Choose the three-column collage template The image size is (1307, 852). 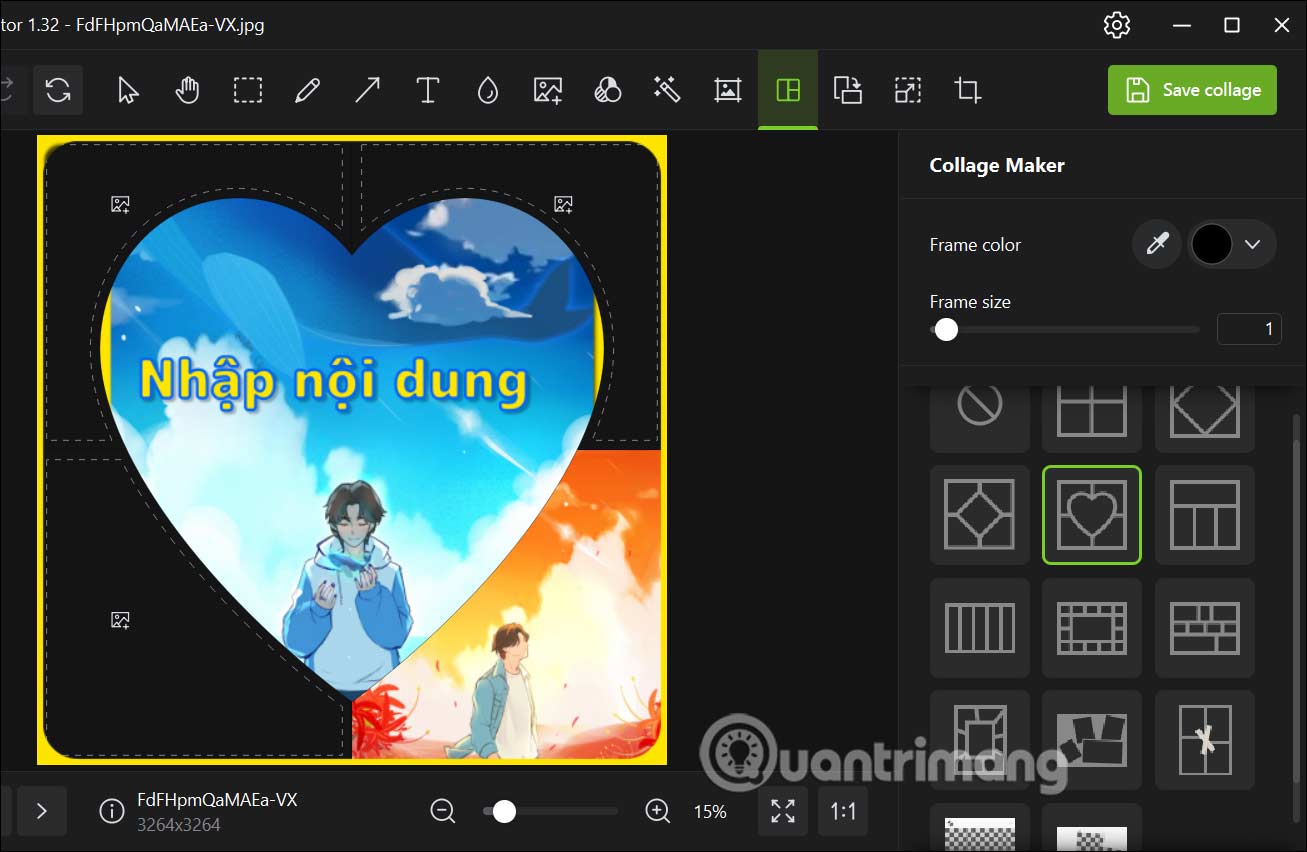(x=1204, y=515)
